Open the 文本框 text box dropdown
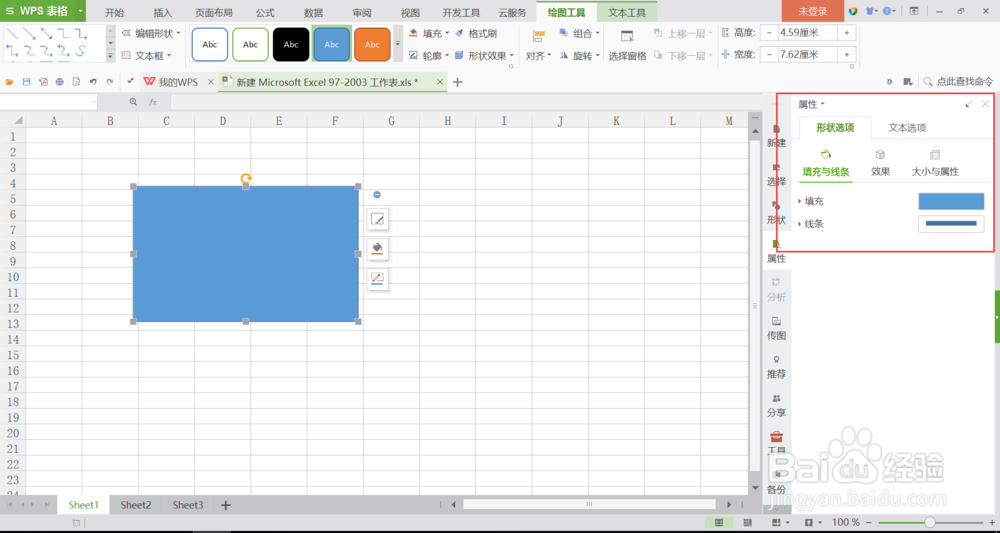The height and width of the screenshot is (533, 1000). coord(146,55)
